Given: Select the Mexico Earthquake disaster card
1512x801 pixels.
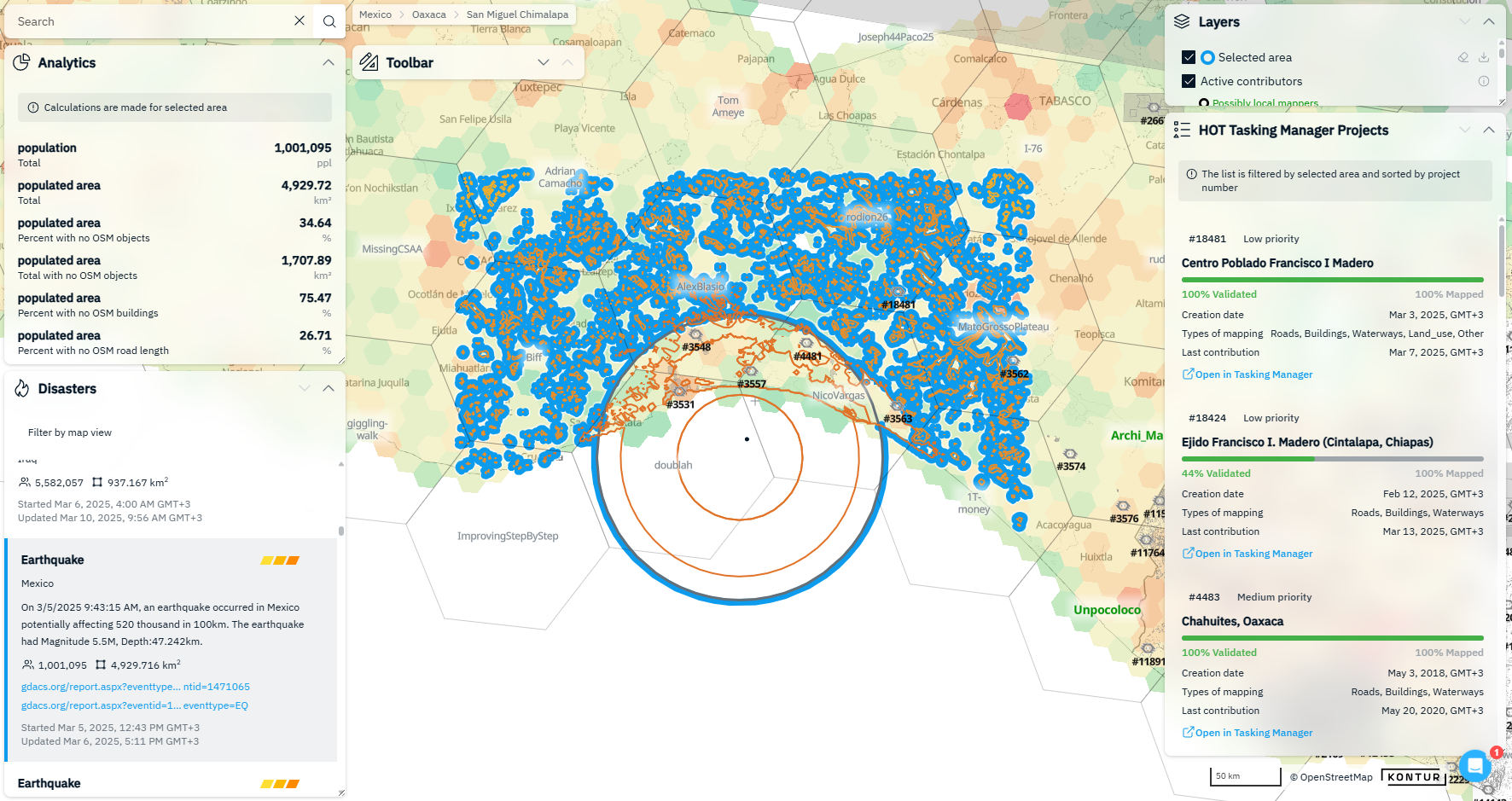Looking at the screenshot, I should click(x=172, y=650).
